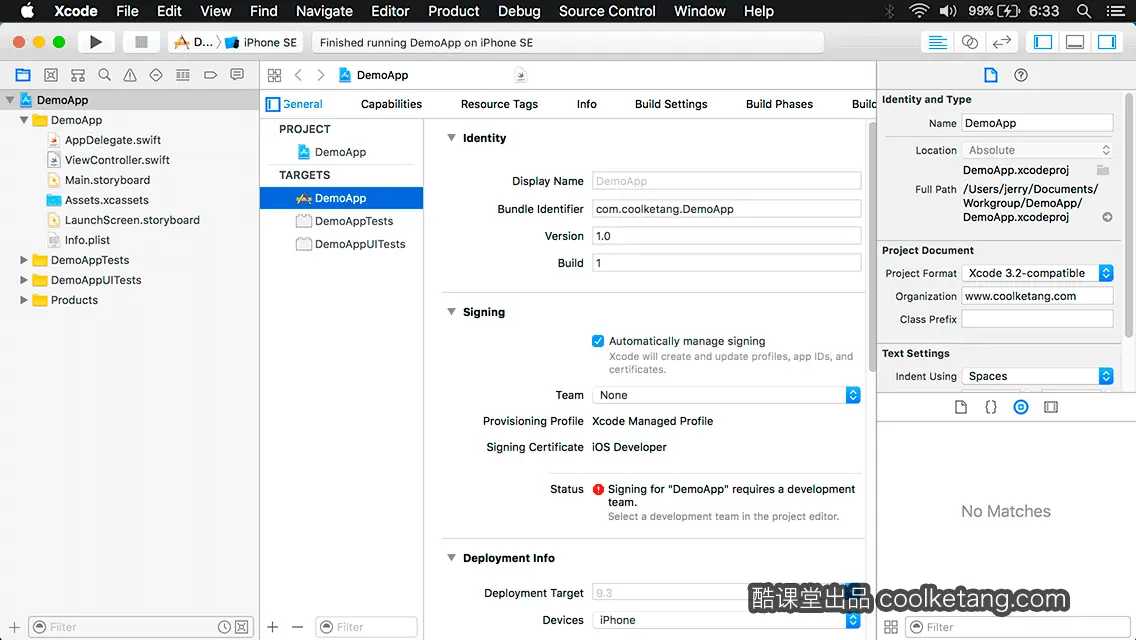
Task: Open the Product menu
Action: 454,11
